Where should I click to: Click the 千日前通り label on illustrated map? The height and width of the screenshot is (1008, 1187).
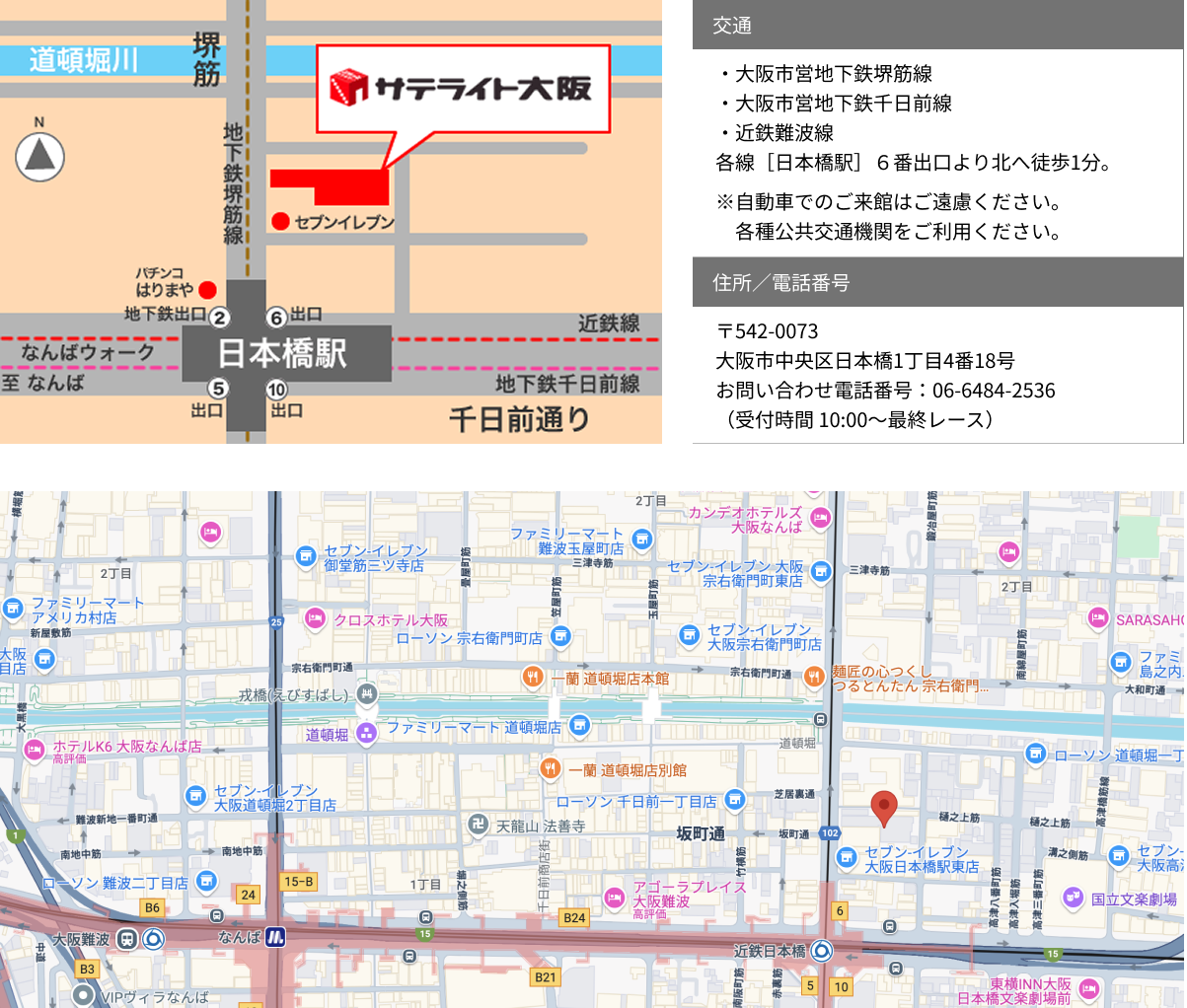coord(520,419)
